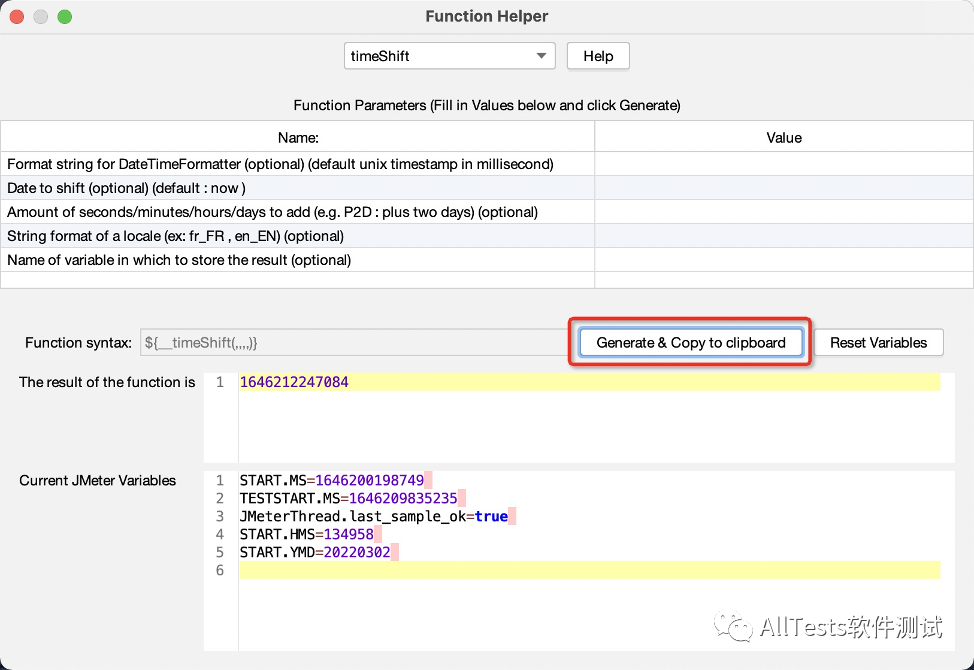This screenshot has width=974, height=670.
Task: Click the JMeterThread.last_sample_ok=true line
Action: pos(374,516)
